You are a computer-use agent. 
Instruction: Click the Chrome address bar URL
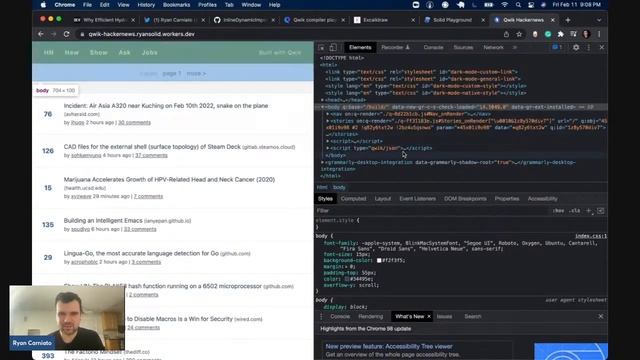click(141, 34)
